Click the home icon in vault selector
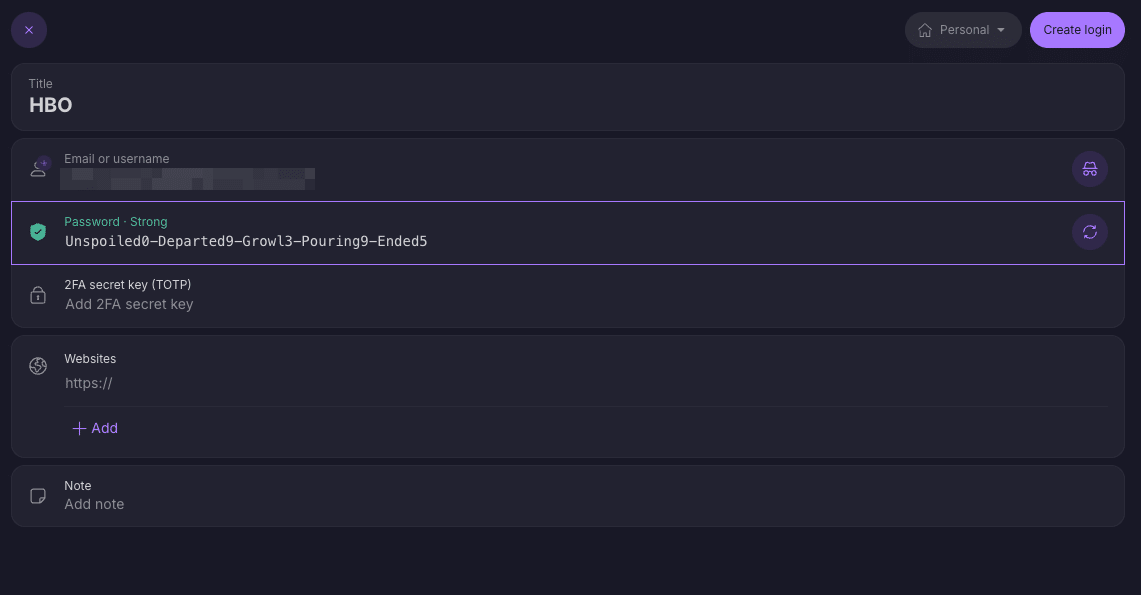 [925, 30]
